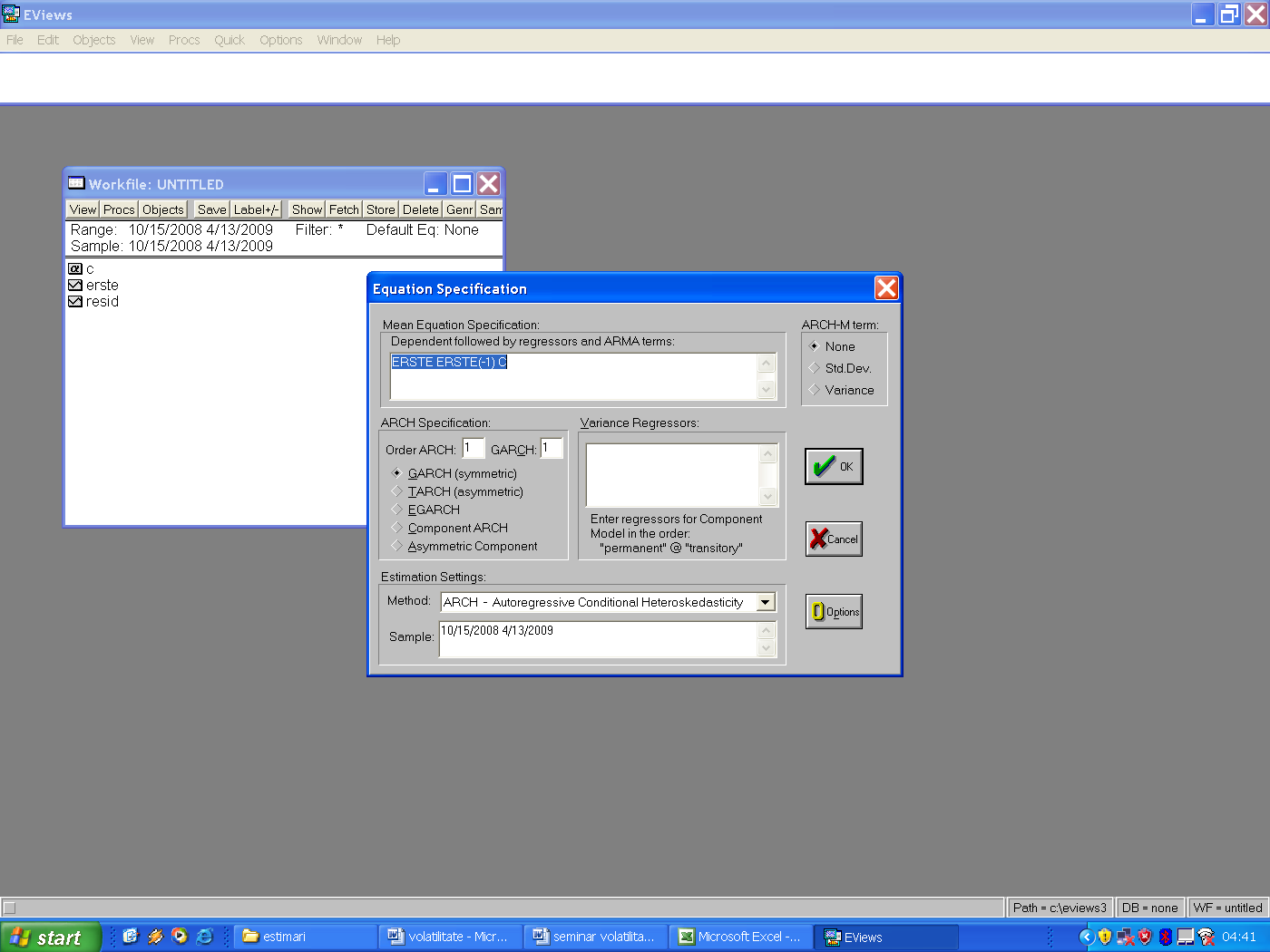1270x952 pixels.
Task: Click Delete in Workfile toolbar
Action: click(421, 209)
